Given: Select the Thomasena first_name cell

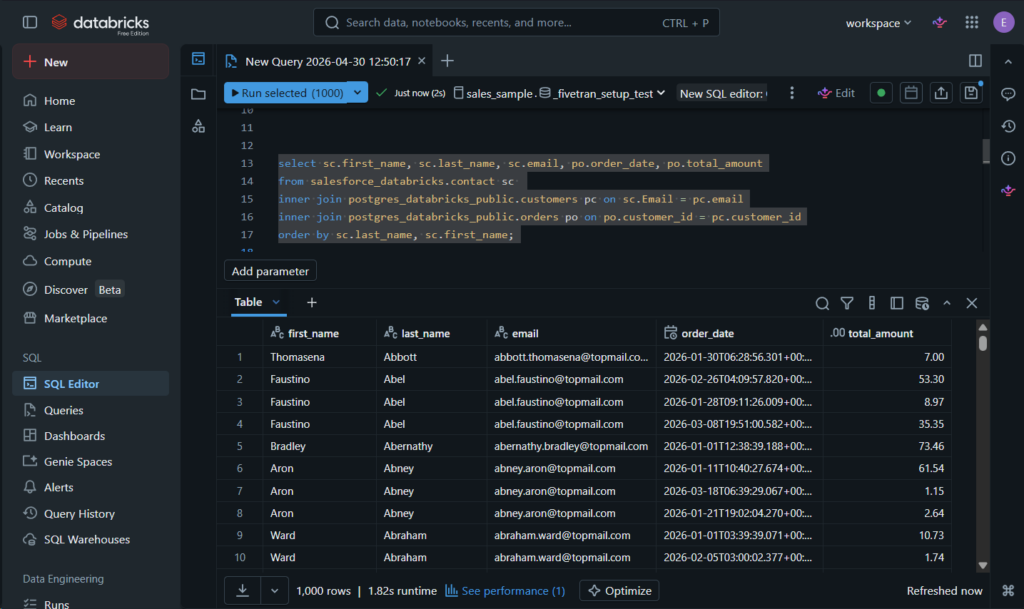Looking at the screenshot, I should pyautogui.click(x=319, y=357).
